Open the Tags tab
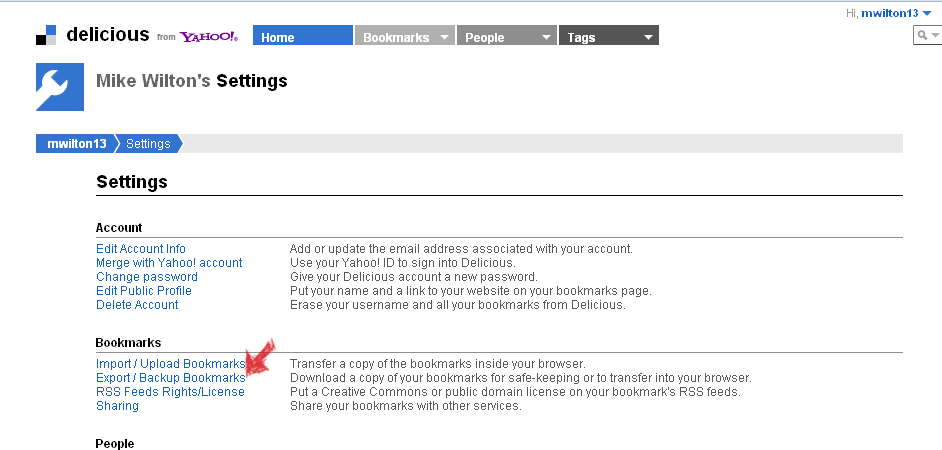 609,35
